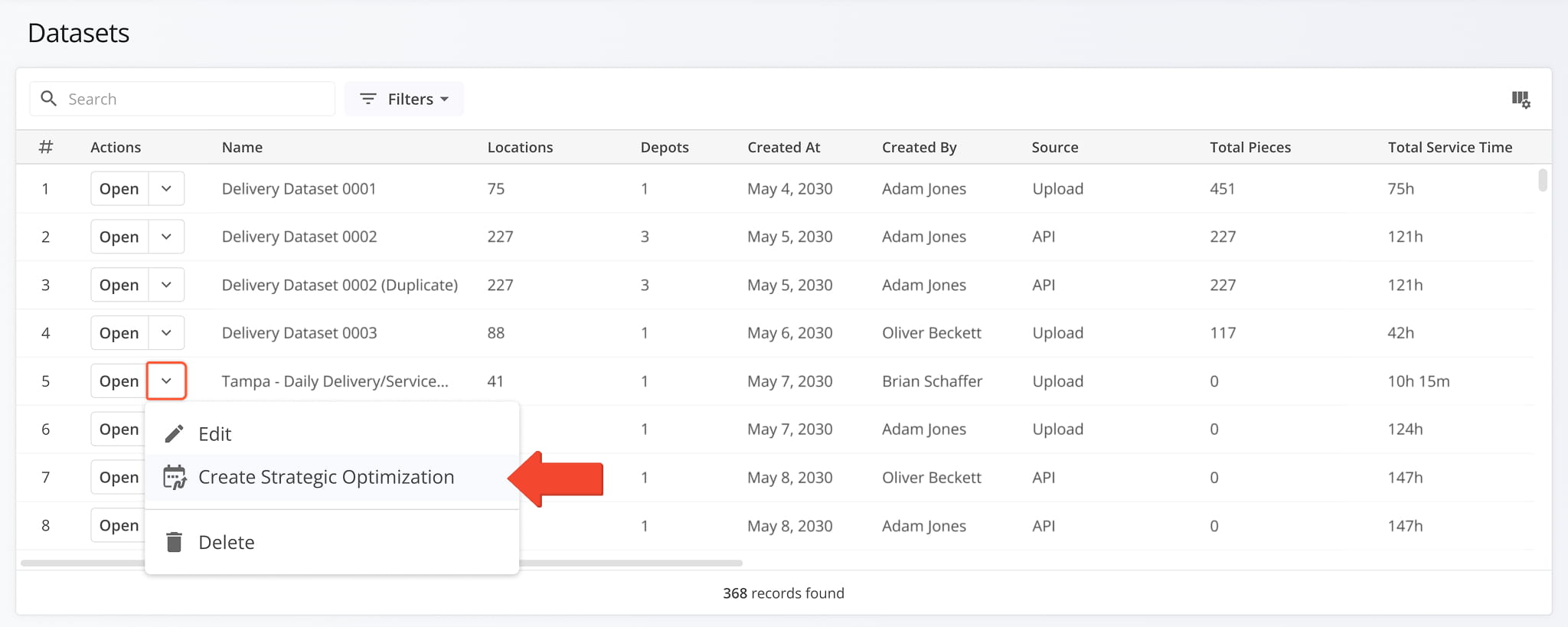
Task: Click the Actions column header
Action: [116, 147]
